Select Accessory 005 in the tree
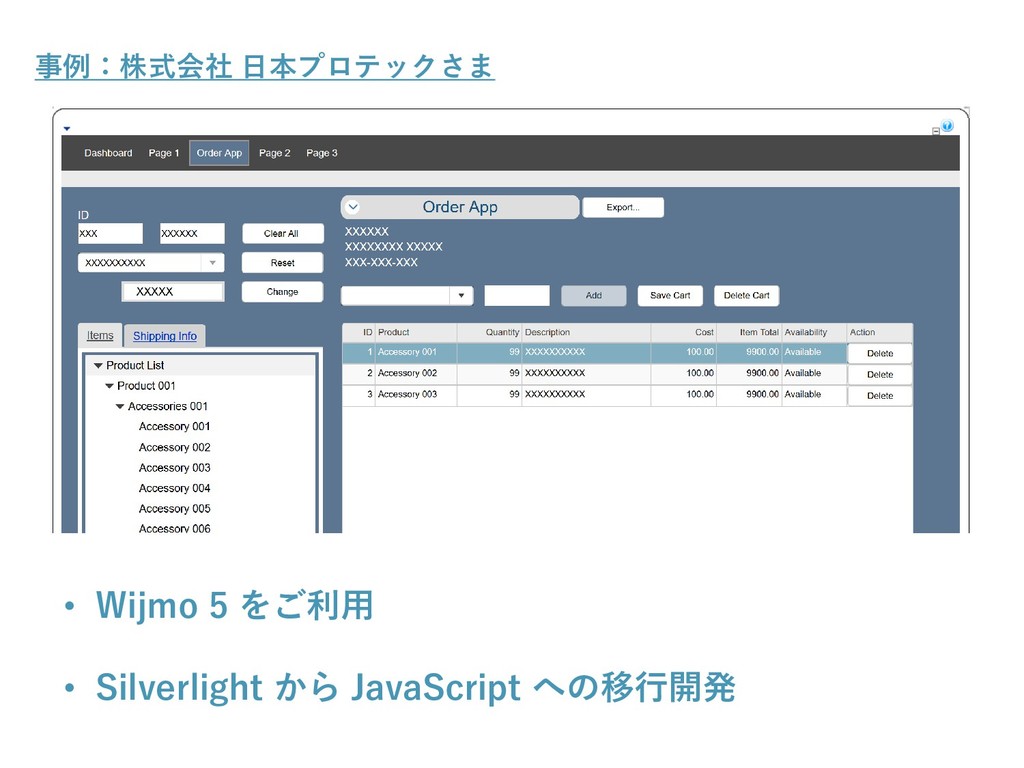The width and height of the screenshot is (1024, 768). click(174, 508)
